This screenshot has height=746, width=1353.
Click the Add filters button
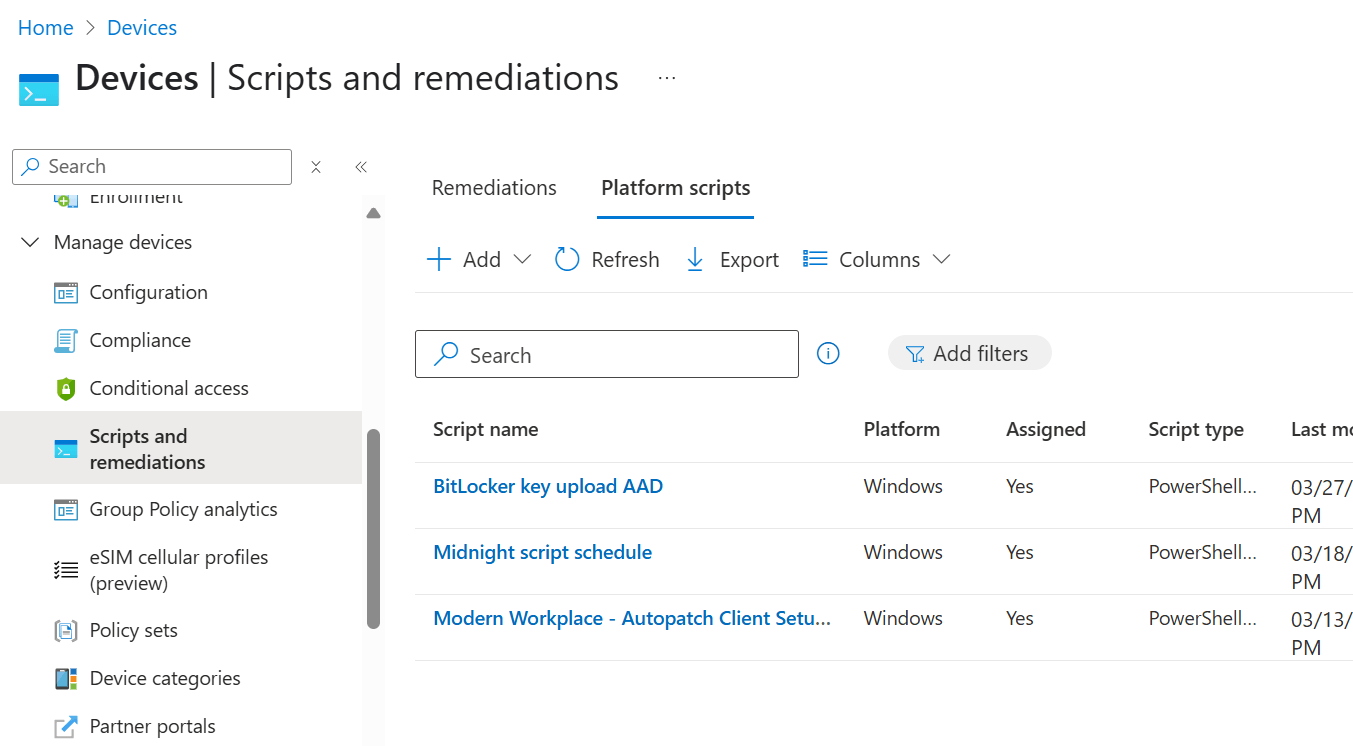969,353
